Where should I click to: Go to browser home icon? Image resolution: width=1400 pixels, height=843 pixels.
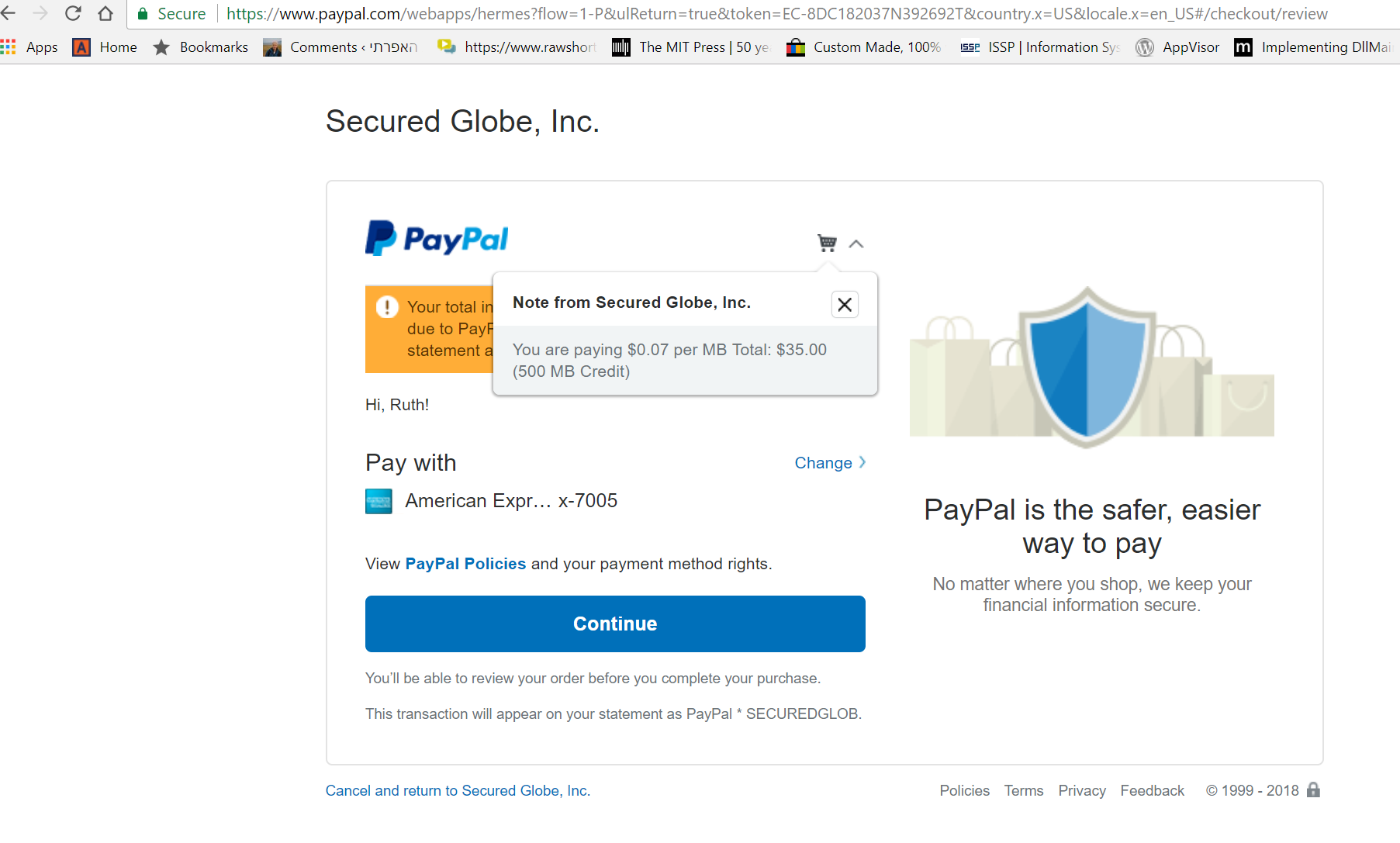pos(105,13)
